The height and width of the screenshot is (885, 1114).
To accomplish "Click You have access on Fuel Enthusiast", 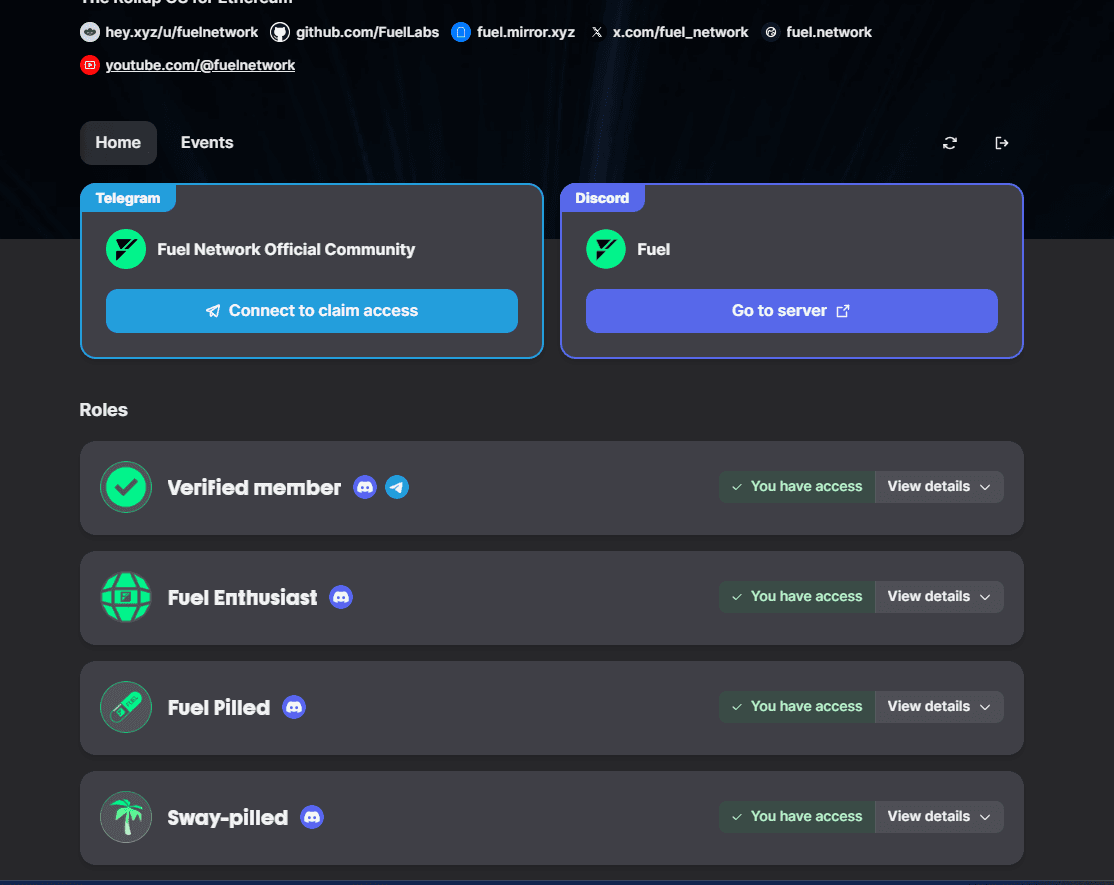I will tap(797, 597).
